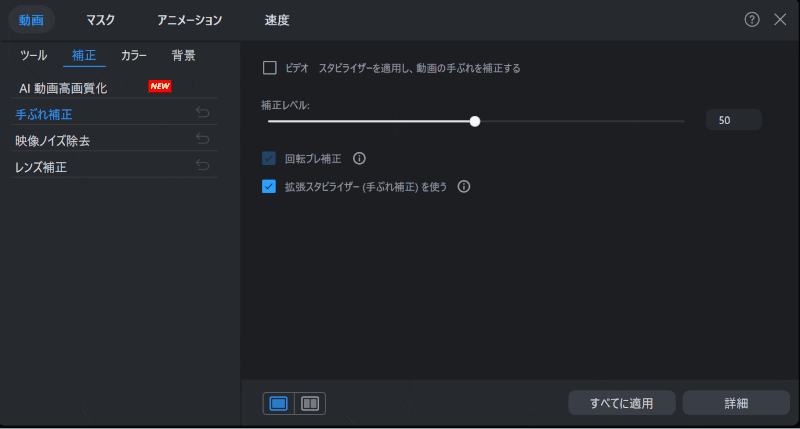
Task: Select the カラー sub-tab
Action: click(134, 55)
